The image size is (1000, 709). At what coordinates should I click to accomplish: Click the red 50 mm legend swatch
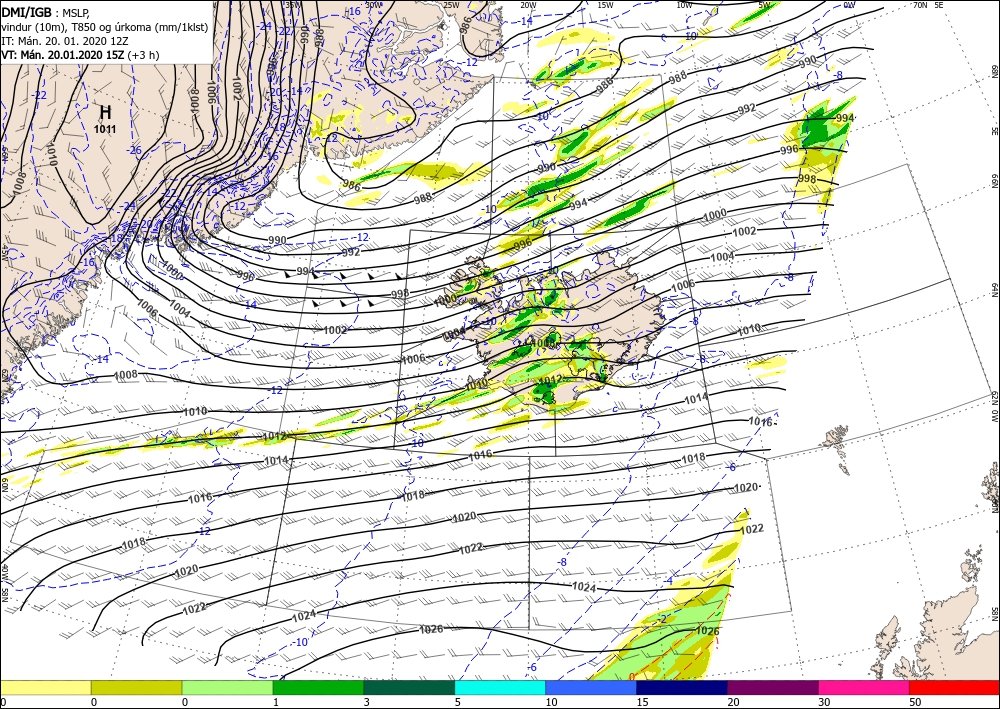pyautogui.click(x=954, y=687)
